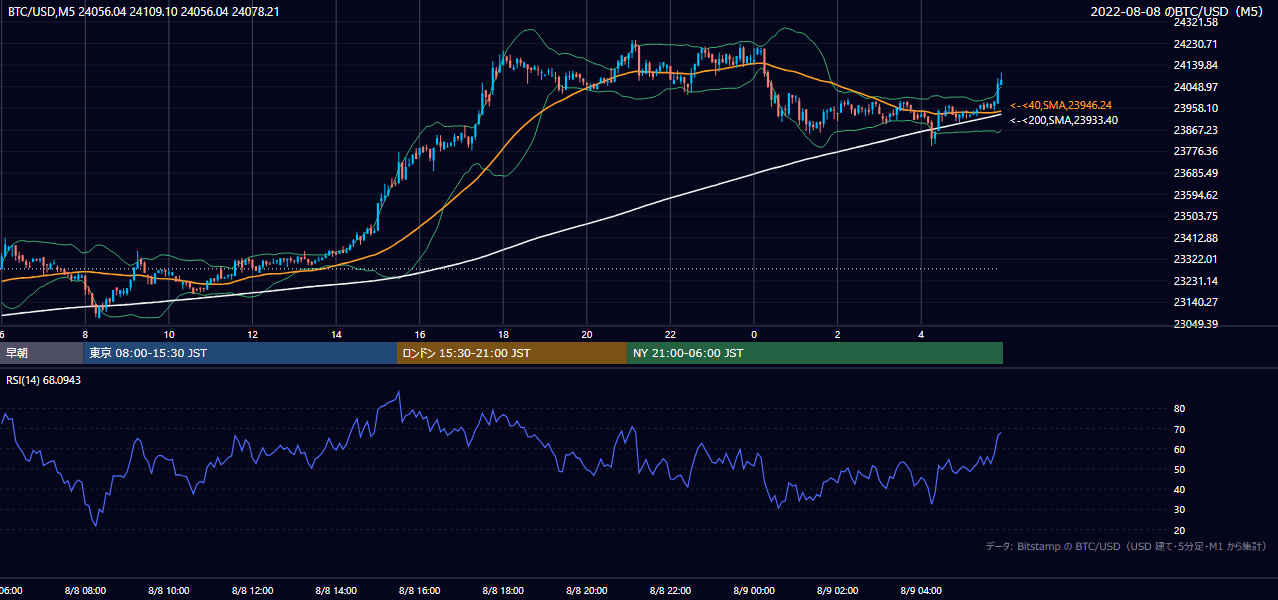
Task: Click price axis label 24048.97
Action: tap(1196, 87)
